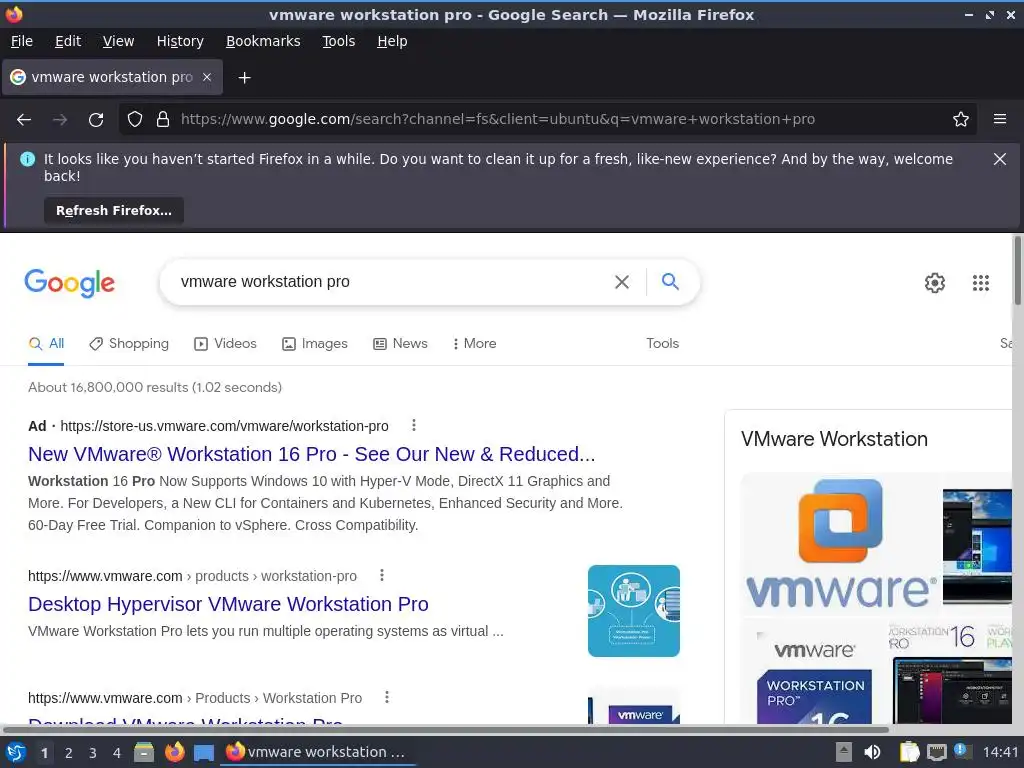Dismiss the Firefox refresh notification bar
Image resolution: width=1024 pixels, height=768 pixels.
[x=1000, y=159]
